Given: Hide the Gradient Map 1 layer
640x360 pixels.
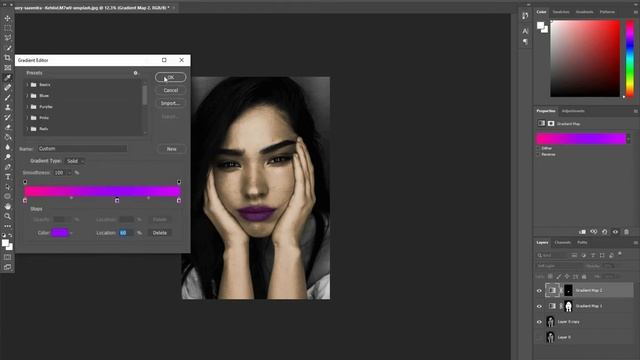Looking at the screenshot, I should coord(539,306).
